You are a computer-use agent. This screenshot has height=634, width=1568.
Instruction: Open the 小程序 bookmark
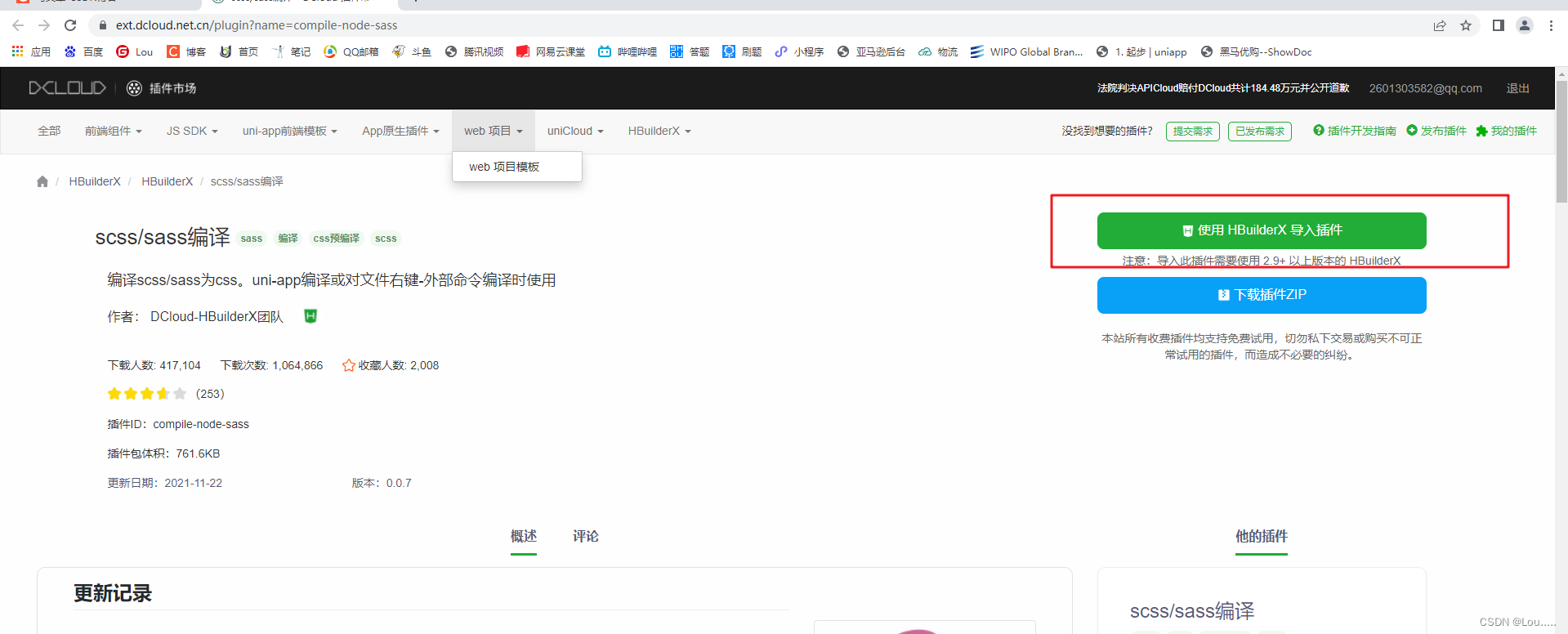tap(799, 51)
